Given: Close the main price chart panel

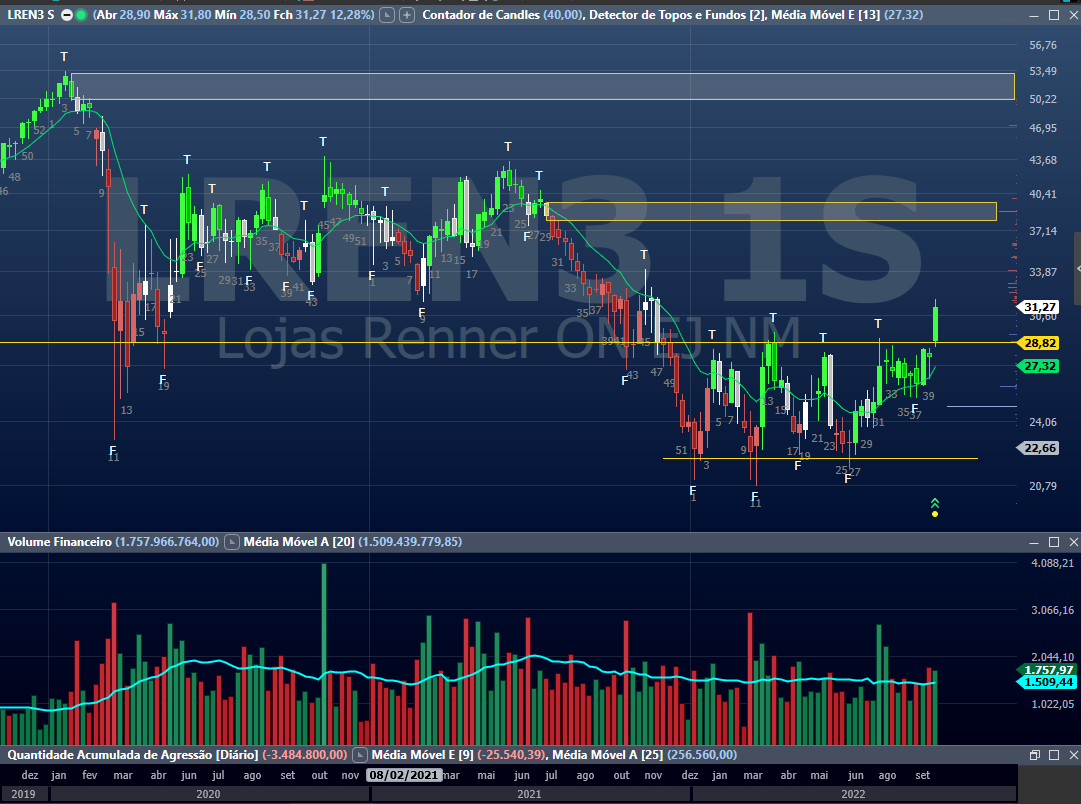Looking at the screenshot, I should click(x=1073, y=14).
